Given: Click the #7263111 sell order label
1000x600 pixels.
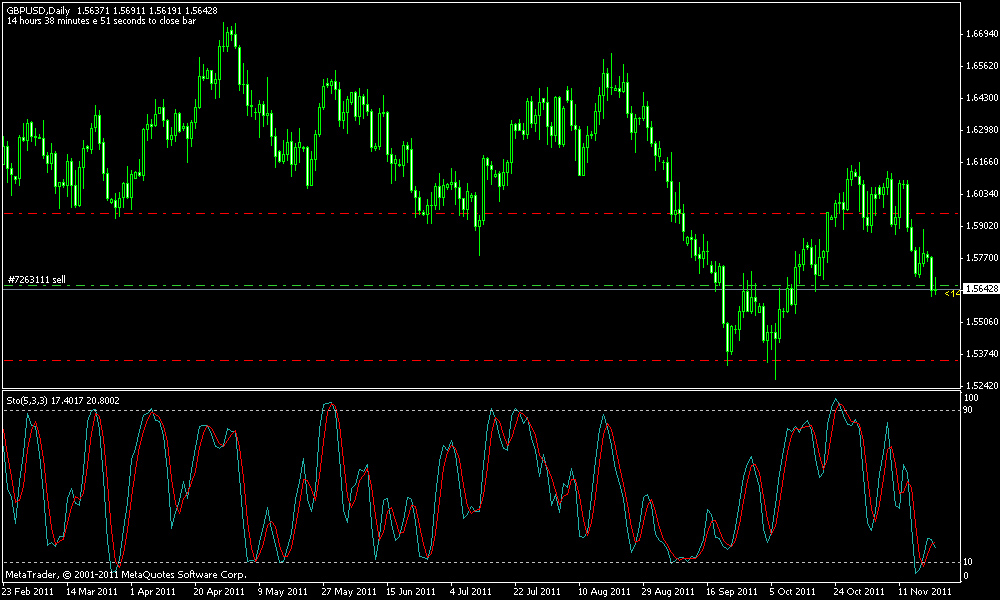Looking at the screenshot, I should pos(36,280).
